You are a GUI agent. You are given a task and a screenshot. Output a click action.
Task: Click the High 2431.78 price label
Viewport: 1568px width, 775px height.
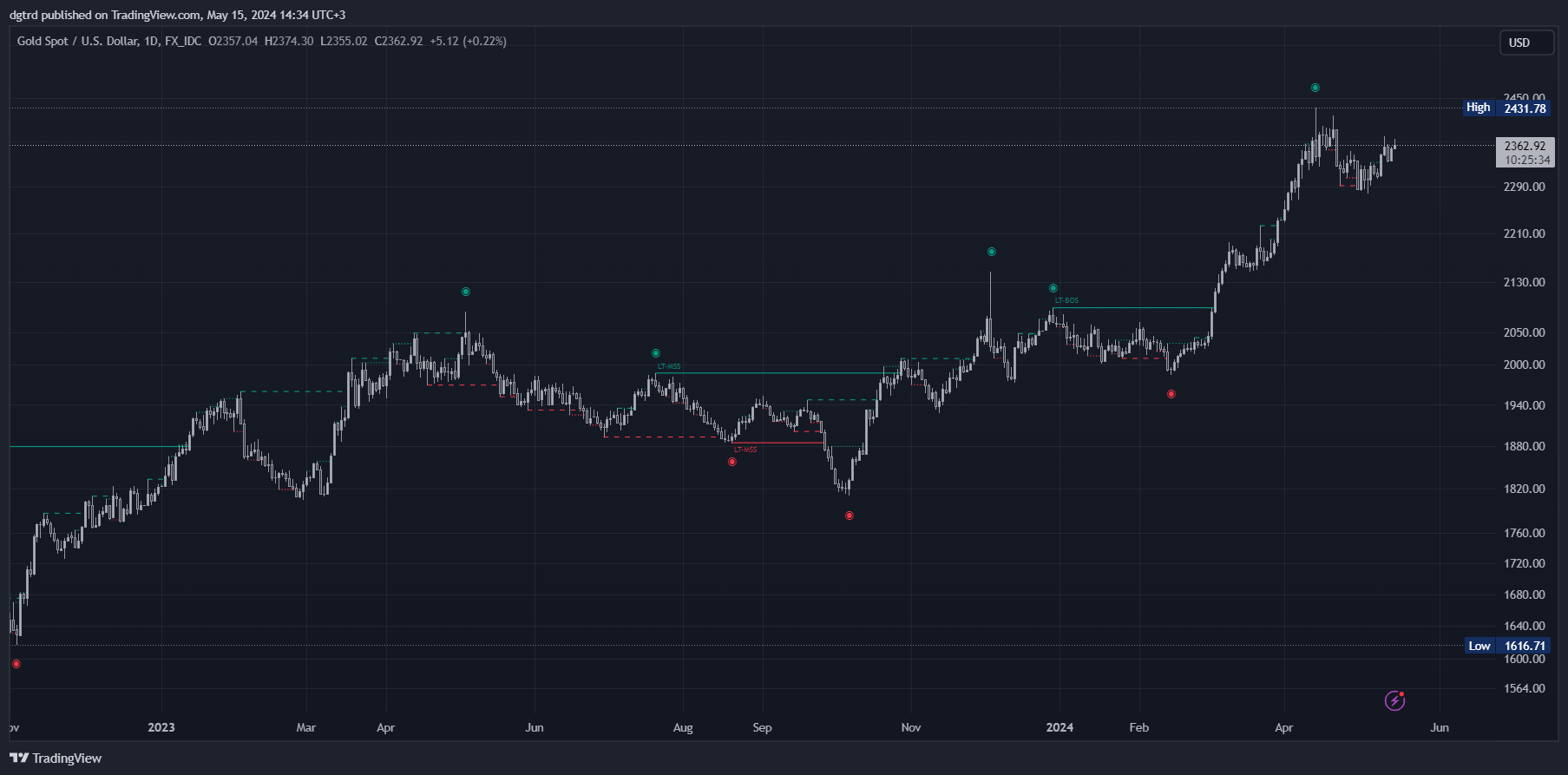(x=1506, y=108)
